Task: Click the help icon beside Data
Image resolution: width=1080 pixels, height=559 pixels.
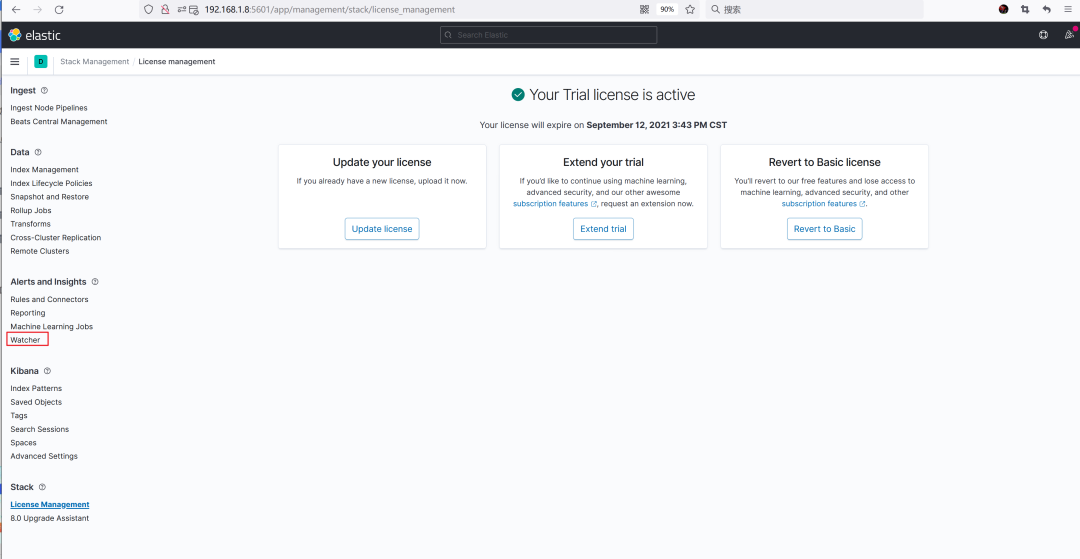Action: pos(38,152)
